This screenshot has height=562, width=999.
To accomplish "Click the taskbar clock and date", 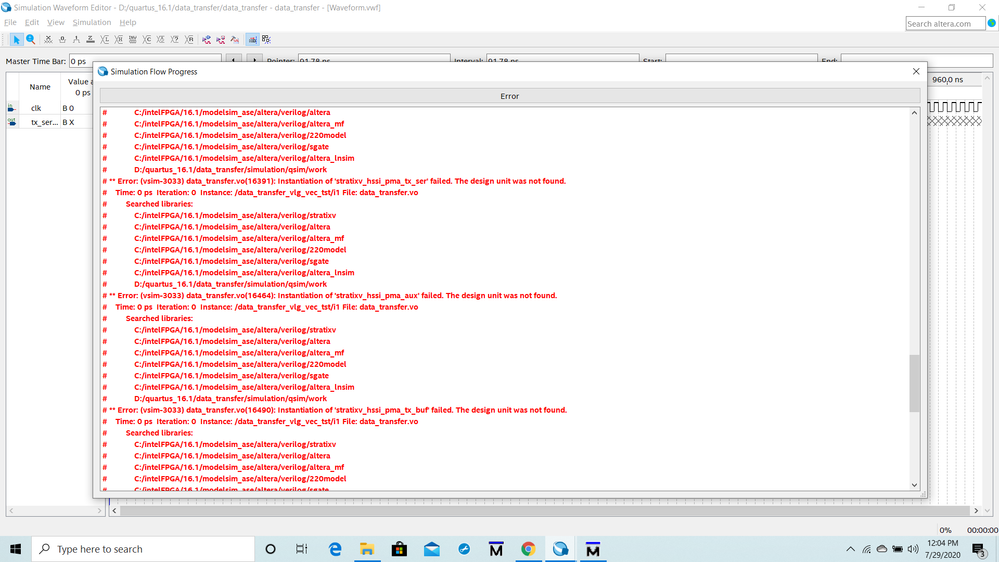I will [x=942, y=549].
